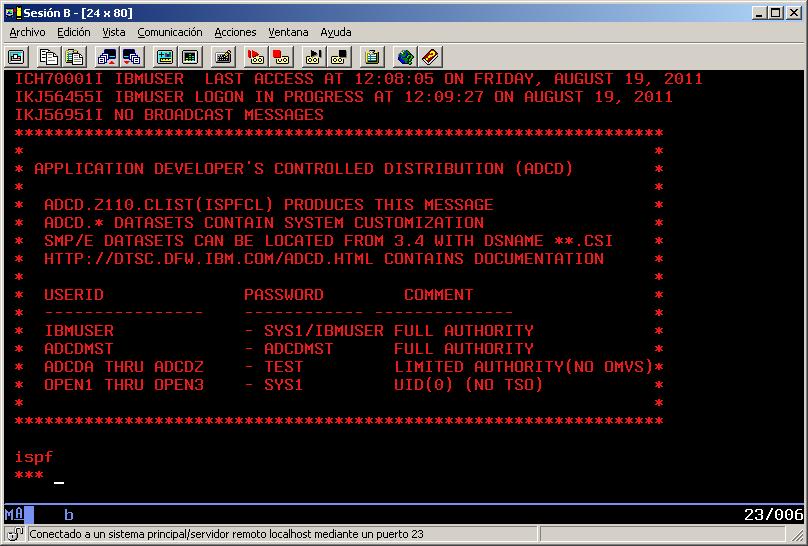Maximize the Sesión B window
Viewport: 808px width, 546px height.
point(775,13)
